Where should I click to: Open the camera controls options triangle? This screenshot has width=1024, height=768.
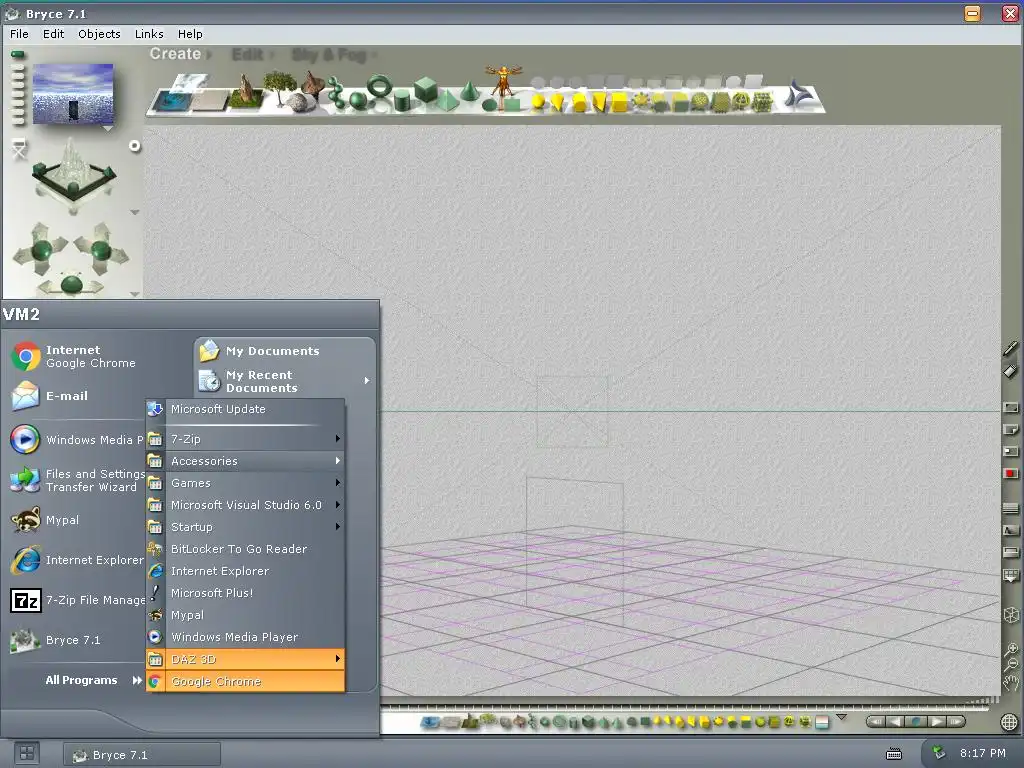[135, 295]
